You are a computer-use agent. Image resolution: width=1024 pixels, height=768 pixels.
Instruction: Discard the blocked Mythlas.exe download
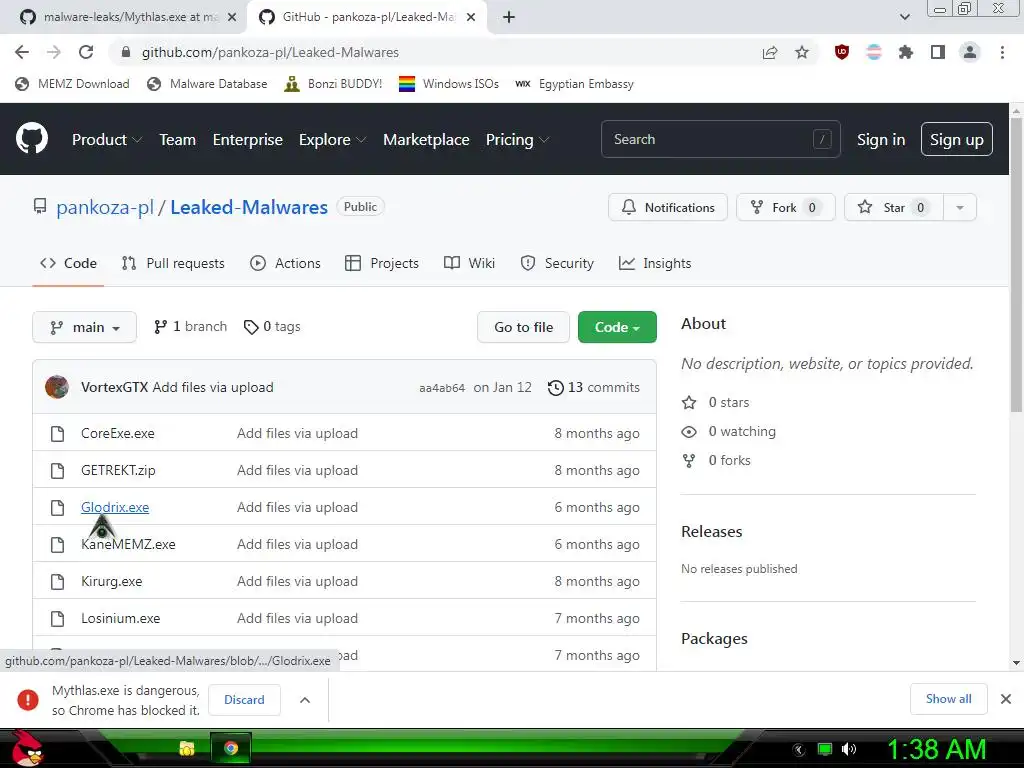click(244, 699)
